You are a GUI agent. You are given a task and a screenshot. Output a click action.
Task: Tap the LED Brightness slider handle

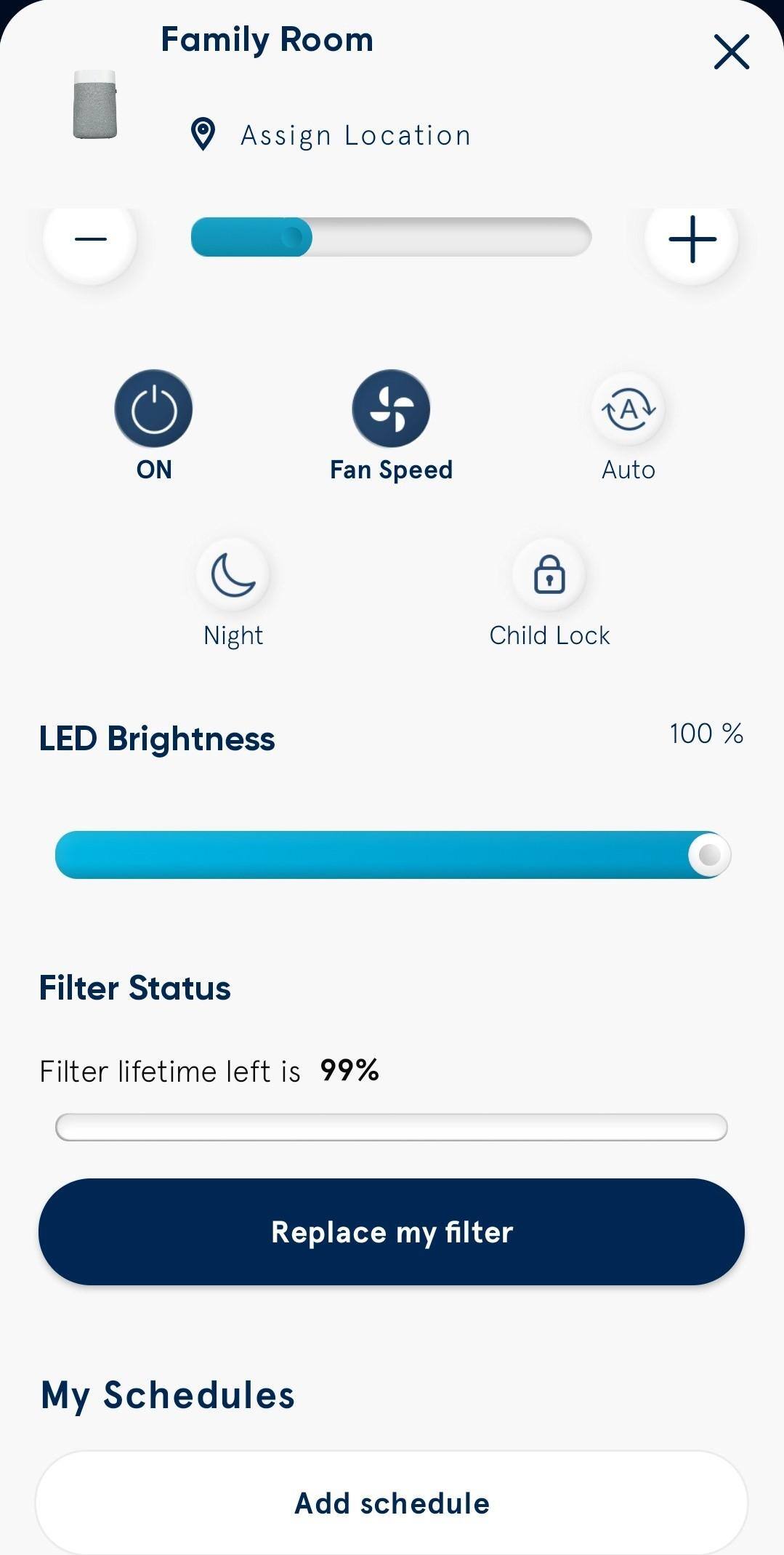[x=708, y=855]
